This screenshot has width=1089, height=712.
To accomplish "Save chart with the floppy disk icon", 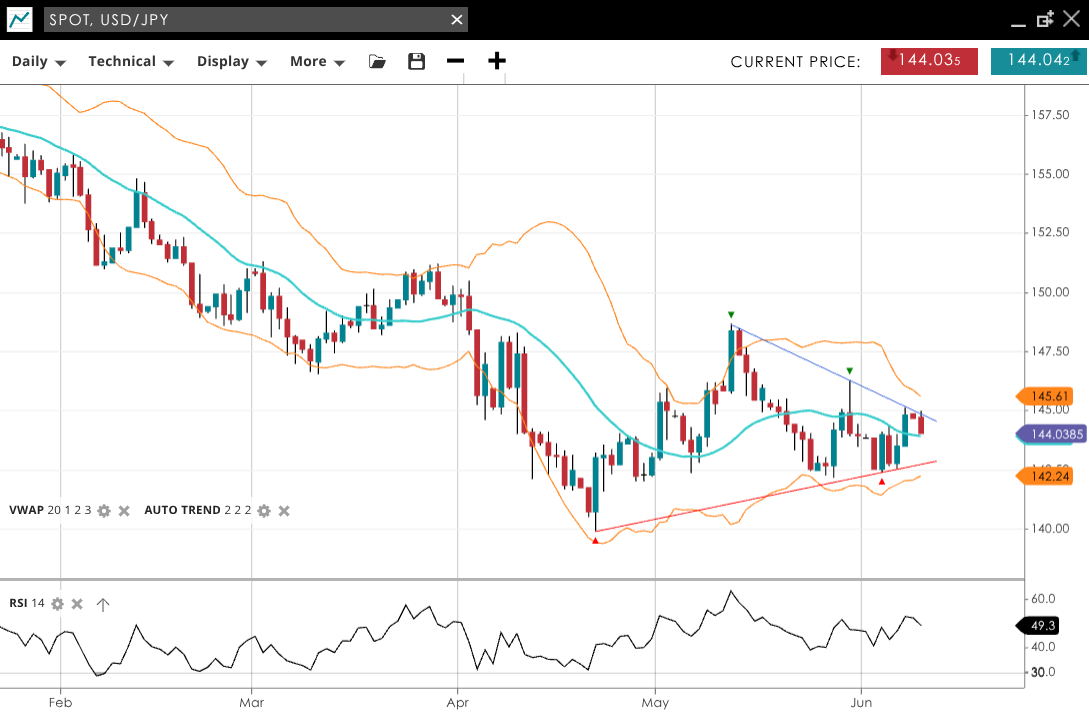I will click(x=417, y=62).
